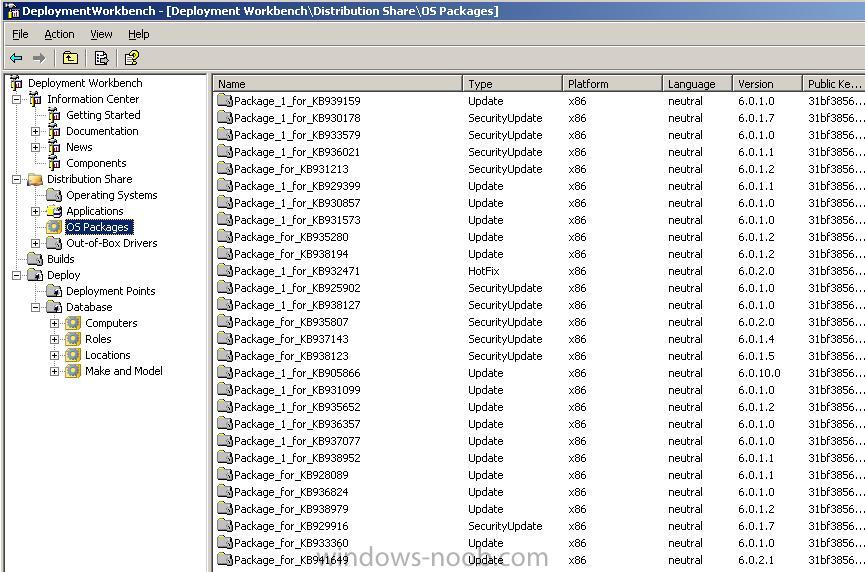Sort by the Public Key column header
Screen dimensions: 865x572
click(x=834, y=84)
